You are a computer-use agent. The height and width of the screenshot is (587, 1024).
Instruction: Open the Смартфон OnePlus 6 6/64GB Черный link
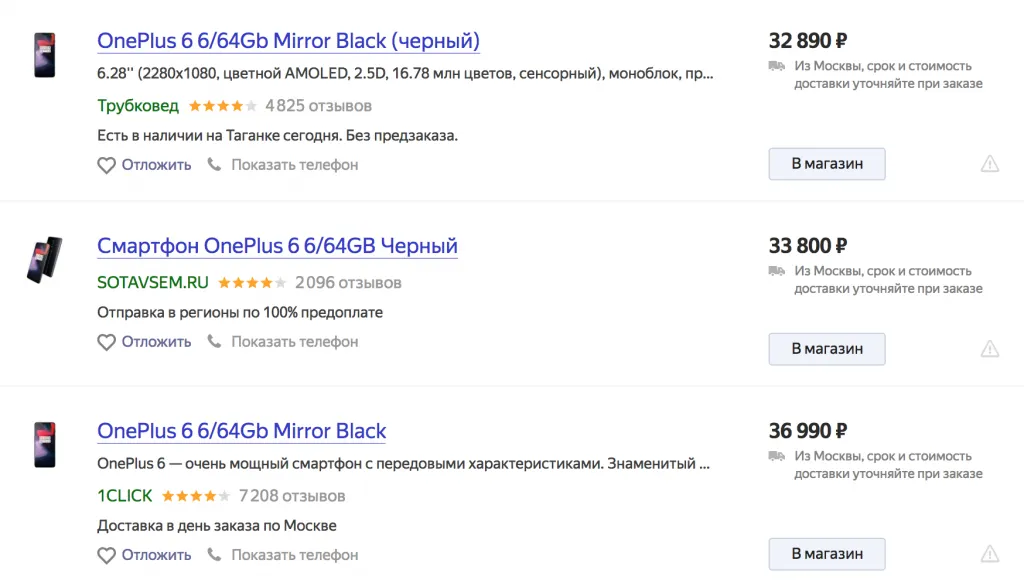tap(277, 246)
